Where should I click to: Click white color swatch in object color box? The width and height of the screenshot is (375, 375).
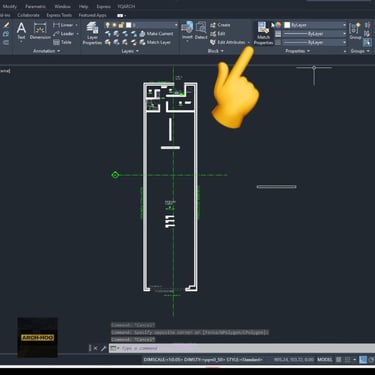pyautogui.click(x=287, y=25)
